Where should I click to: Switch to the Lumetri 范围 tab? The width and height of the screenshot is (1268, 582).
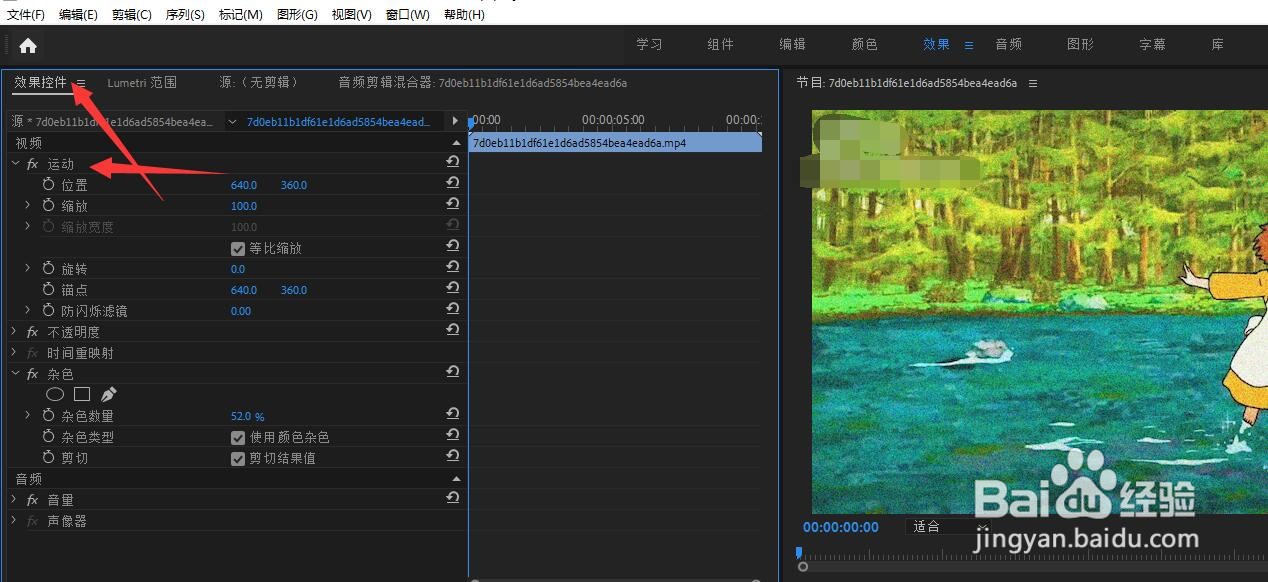pos(142,83)
